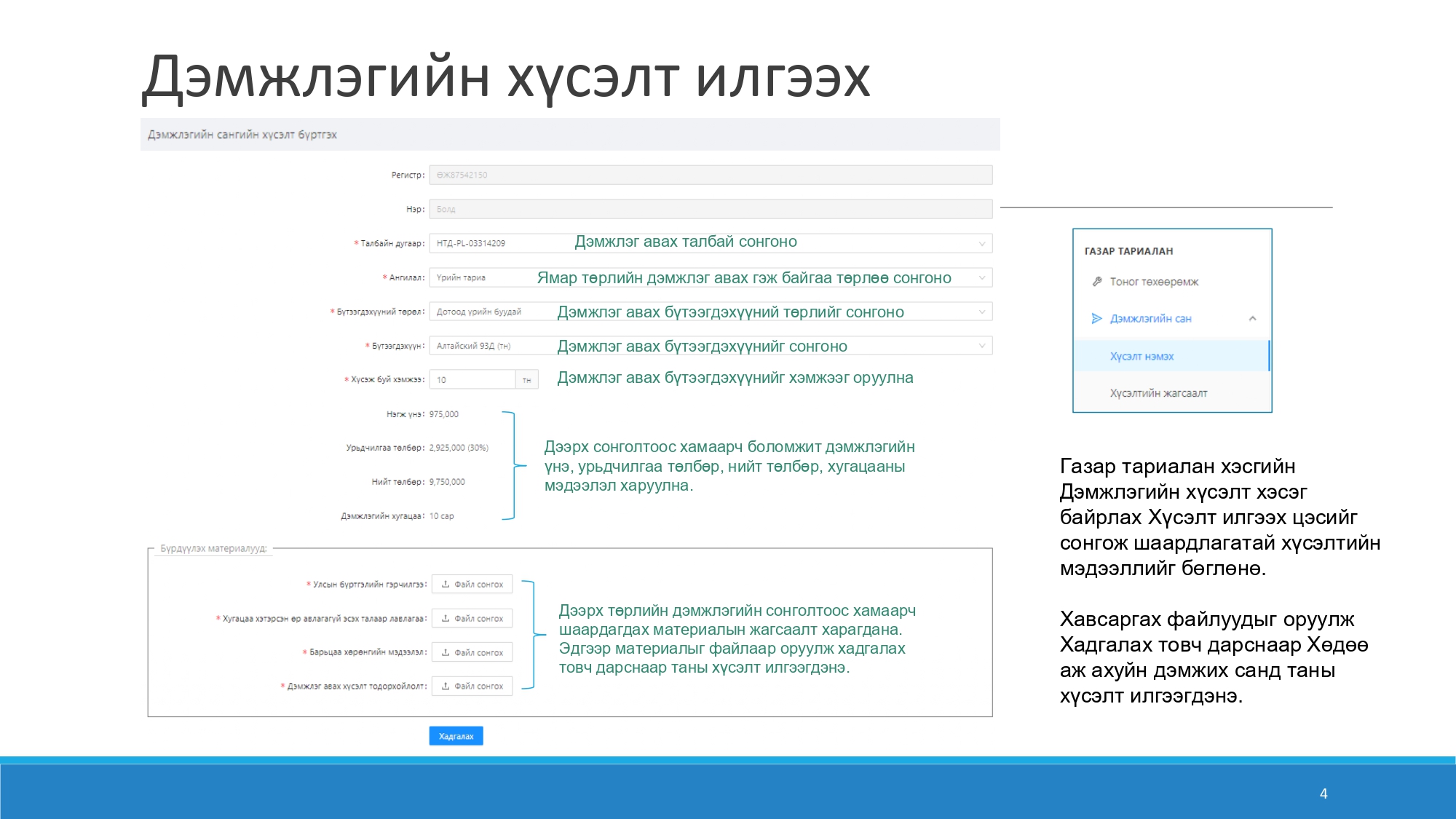Image resolution: width=1456 pixels, height=819 pixels.
Task: Collapse the Дэмжлэгийн сан menu chevron
Action: click(1252, 318)
